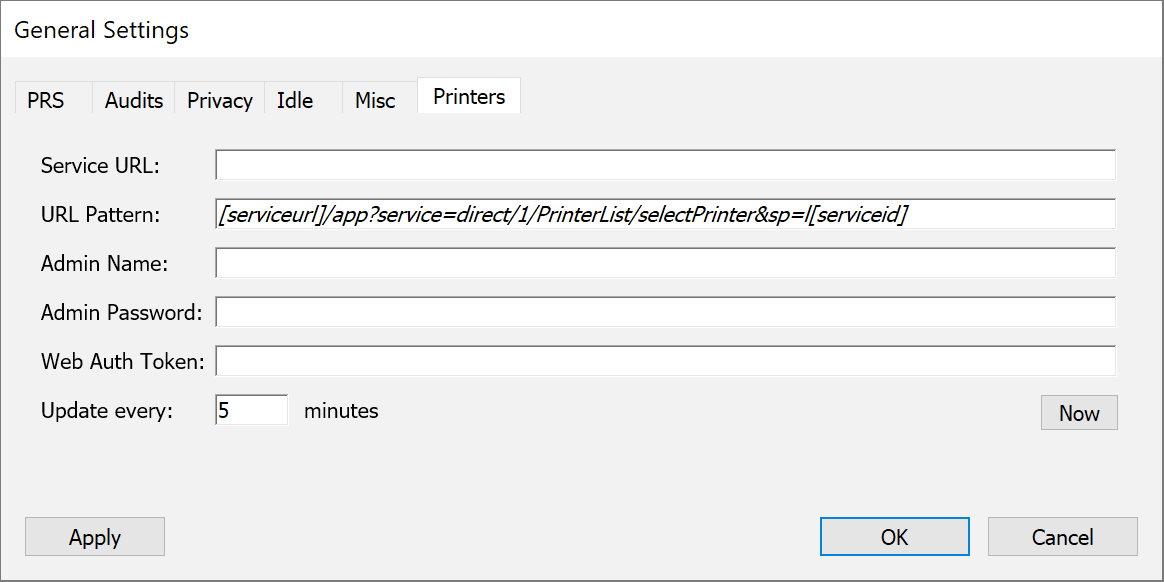Screen dimensions: 1164x582
Task: Click the "Admin Password:" label text
Action: point(121,313)
